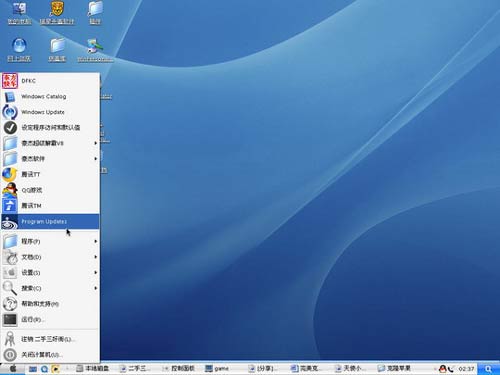Select 关闭计算机(U)... shutdown entry

[50, 355]
